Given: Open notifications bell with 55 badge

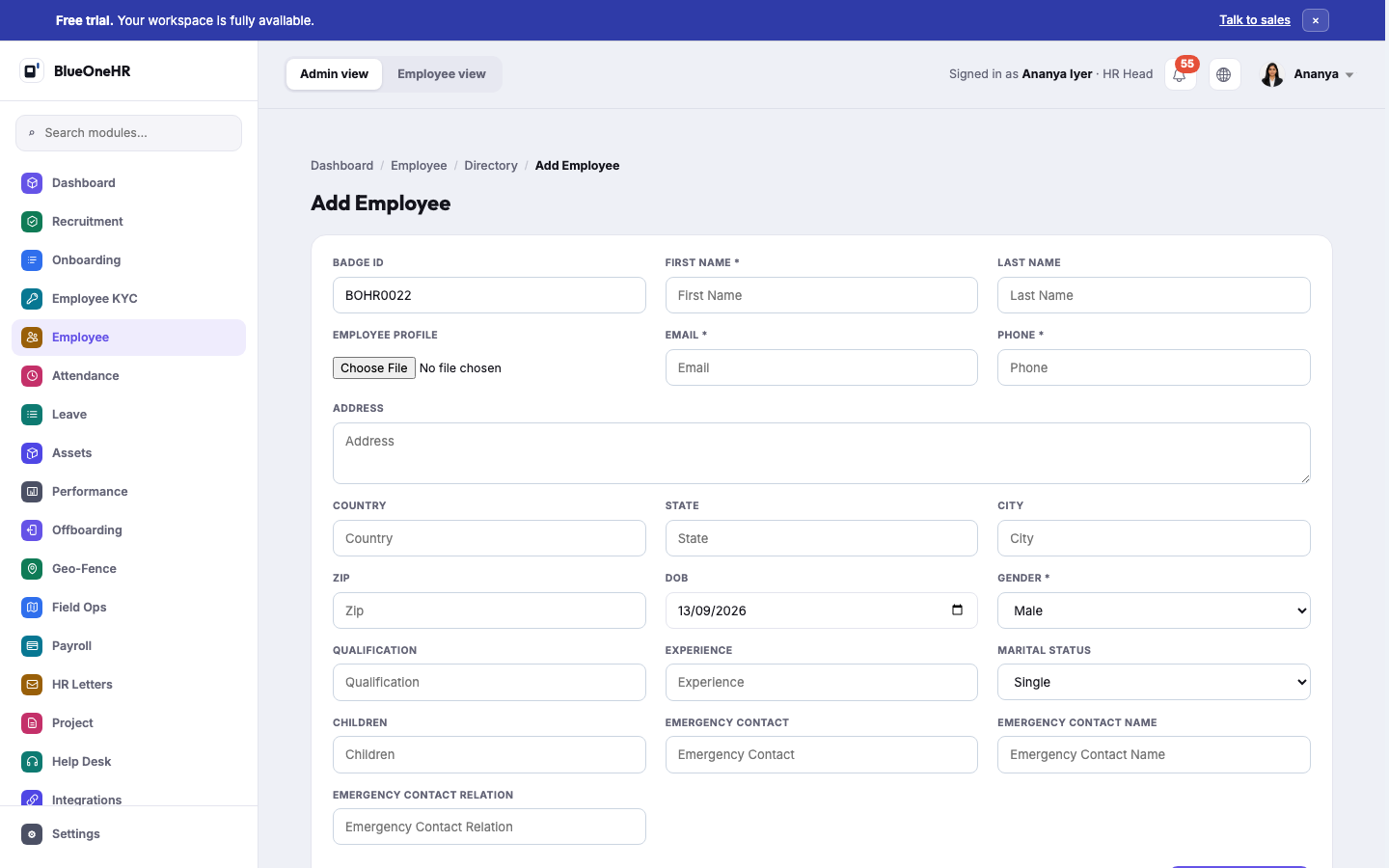Looking at the screenshot, I should pyautogui.click(x=1180, y=74).
